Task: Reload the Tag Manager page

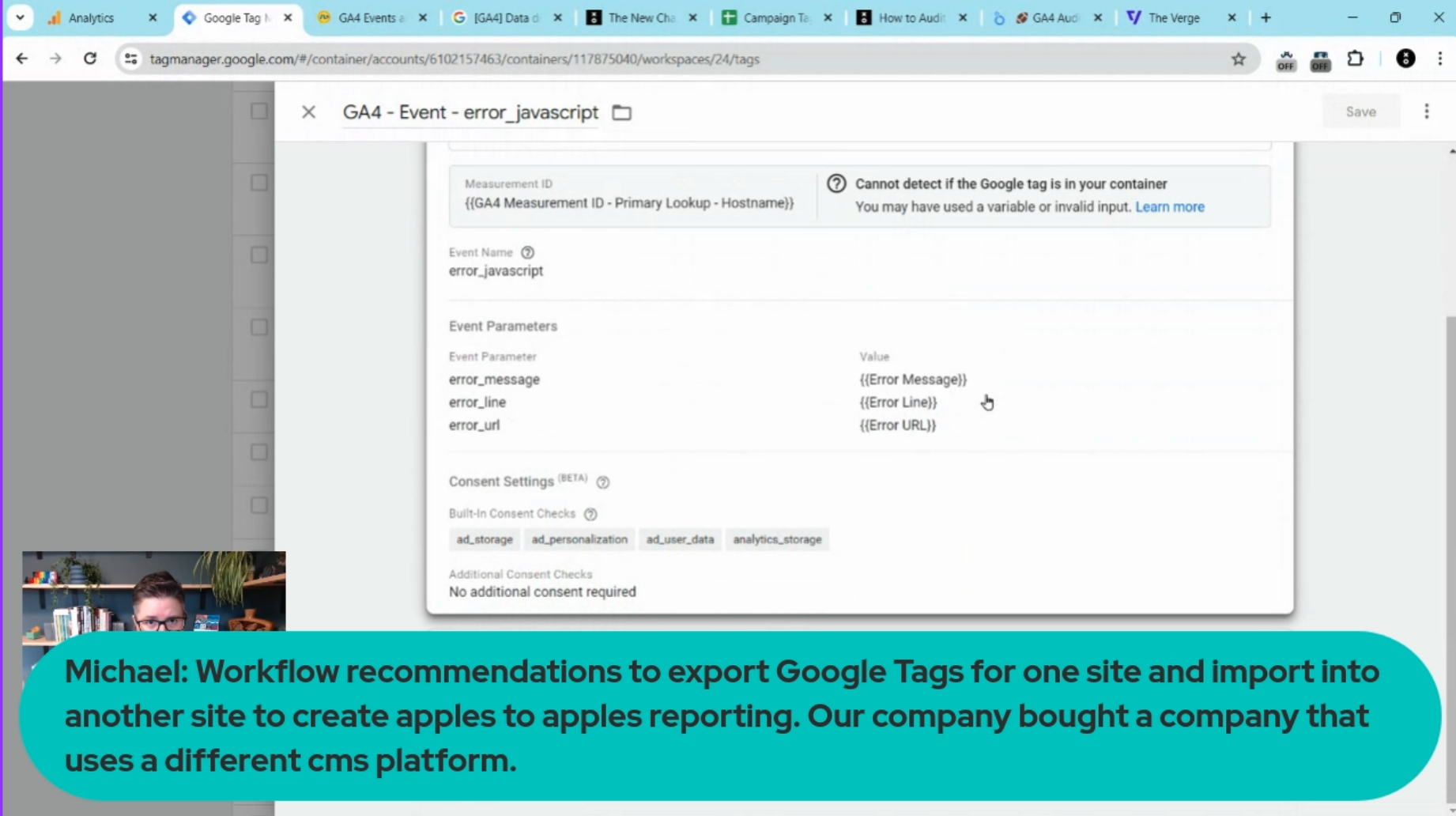Action: pyautogui.click(x=90, y=59)
